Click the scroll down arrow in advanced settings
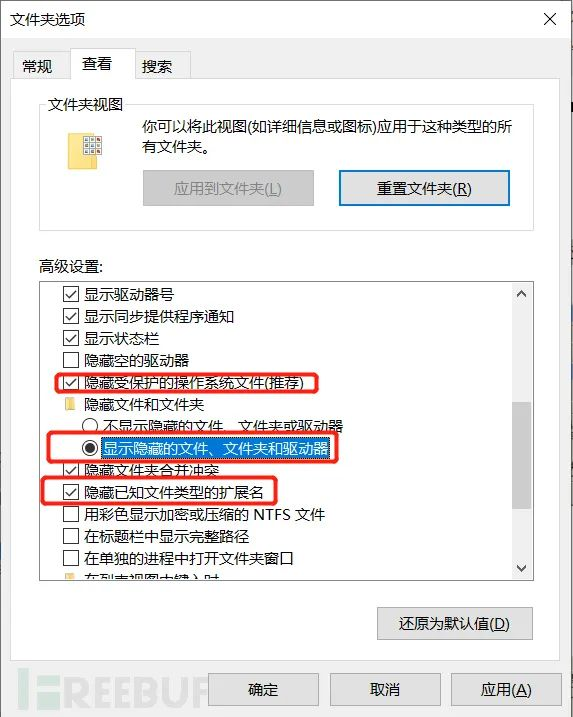The width and height of the screenshot is (573, 717). 521,568
